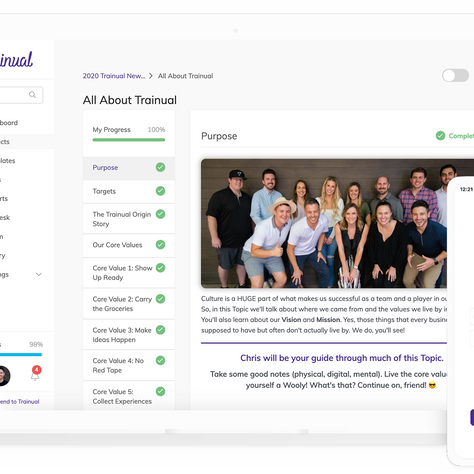This screenshot has width=474, height=474.
Task: Select Our Core Values step
Action: pyautogui.click(x=129, y=245)
